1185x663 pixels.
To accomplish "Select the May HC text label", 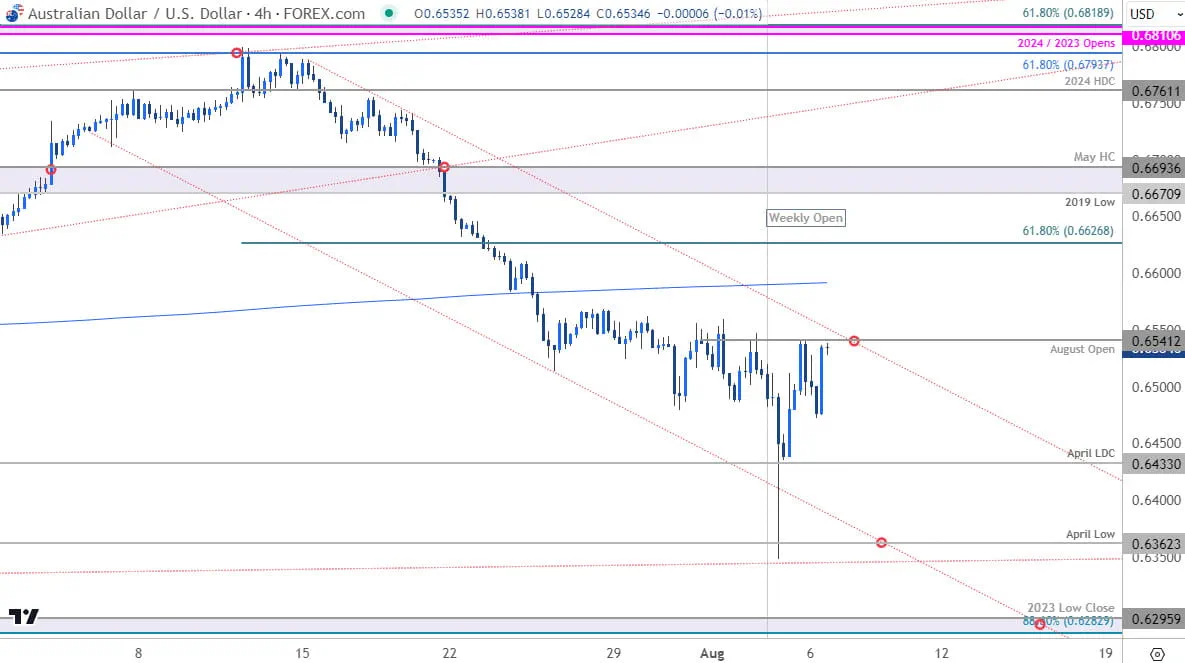I will [x=1094, y=156].
